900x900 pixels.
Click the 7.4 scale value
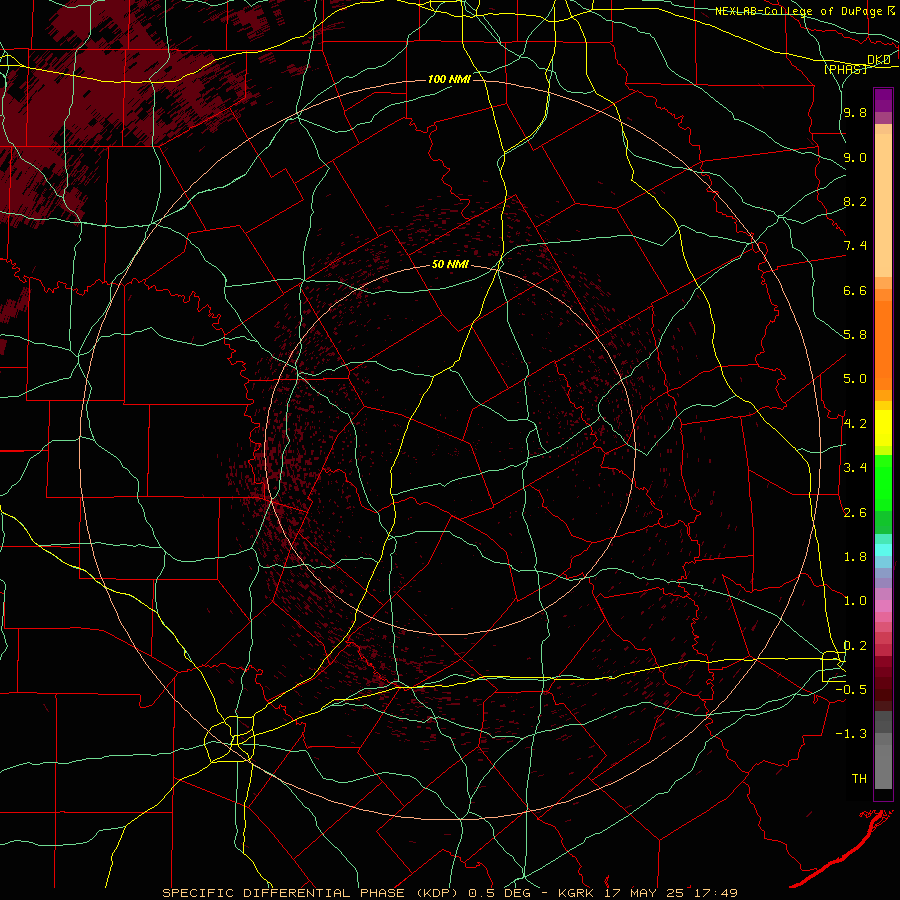pos(855,246)
